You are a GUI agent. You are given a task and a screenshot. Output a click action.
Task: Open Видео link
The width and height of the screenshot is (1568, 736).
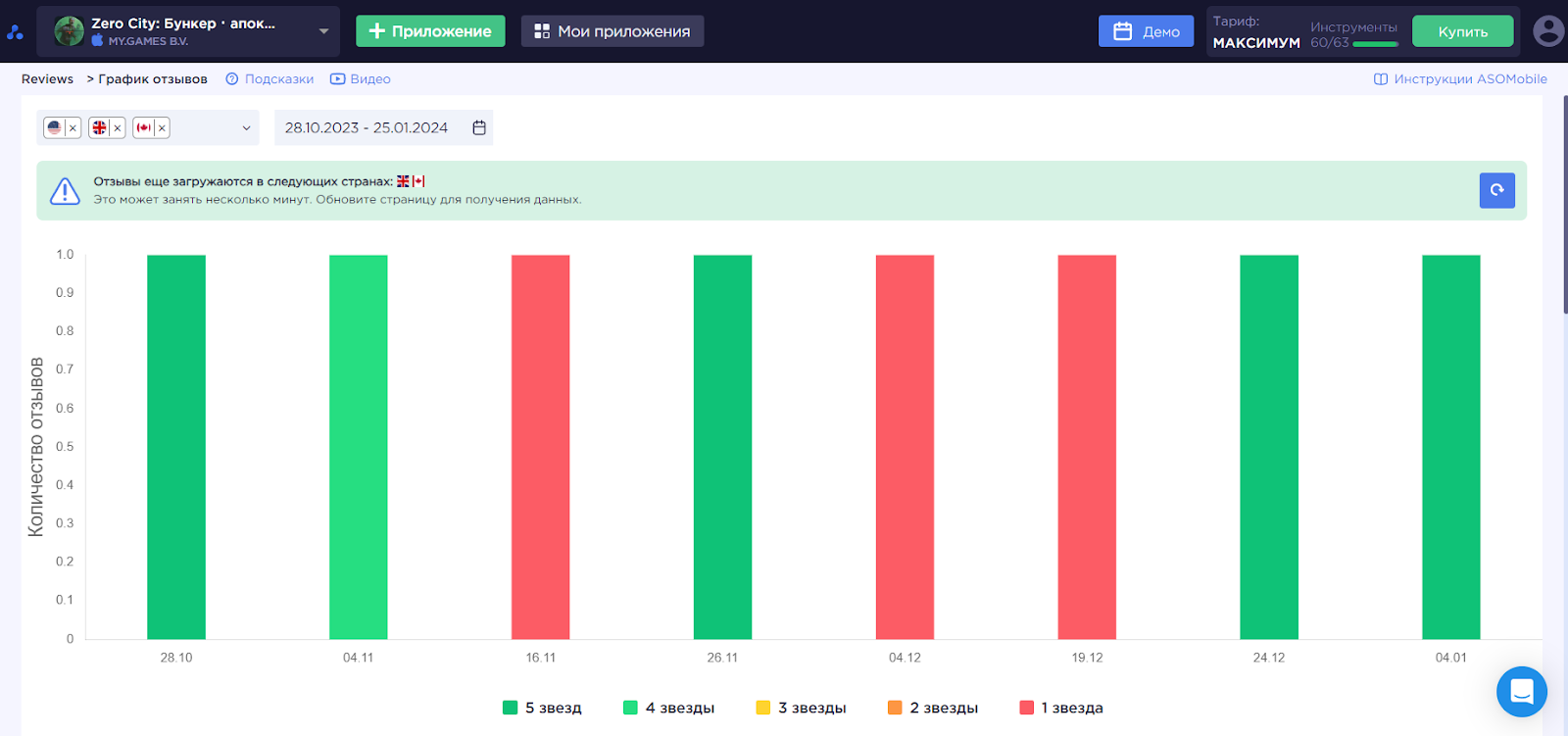coord(361,79)
